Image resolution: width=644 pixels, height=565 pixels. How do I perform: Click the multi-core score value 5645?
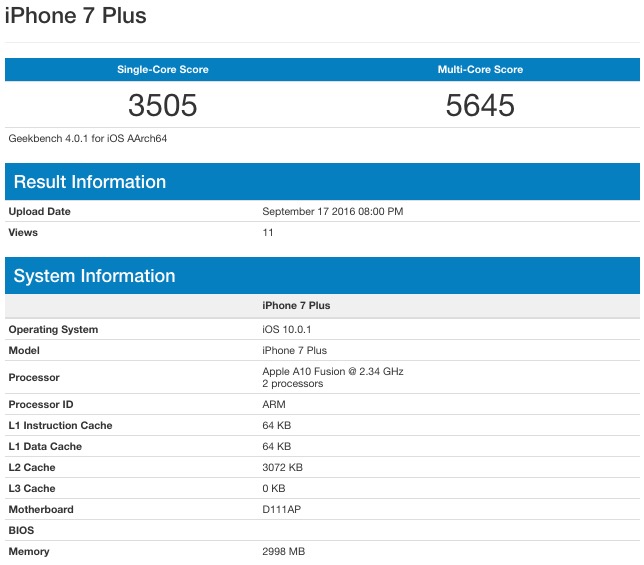point(480,105)
